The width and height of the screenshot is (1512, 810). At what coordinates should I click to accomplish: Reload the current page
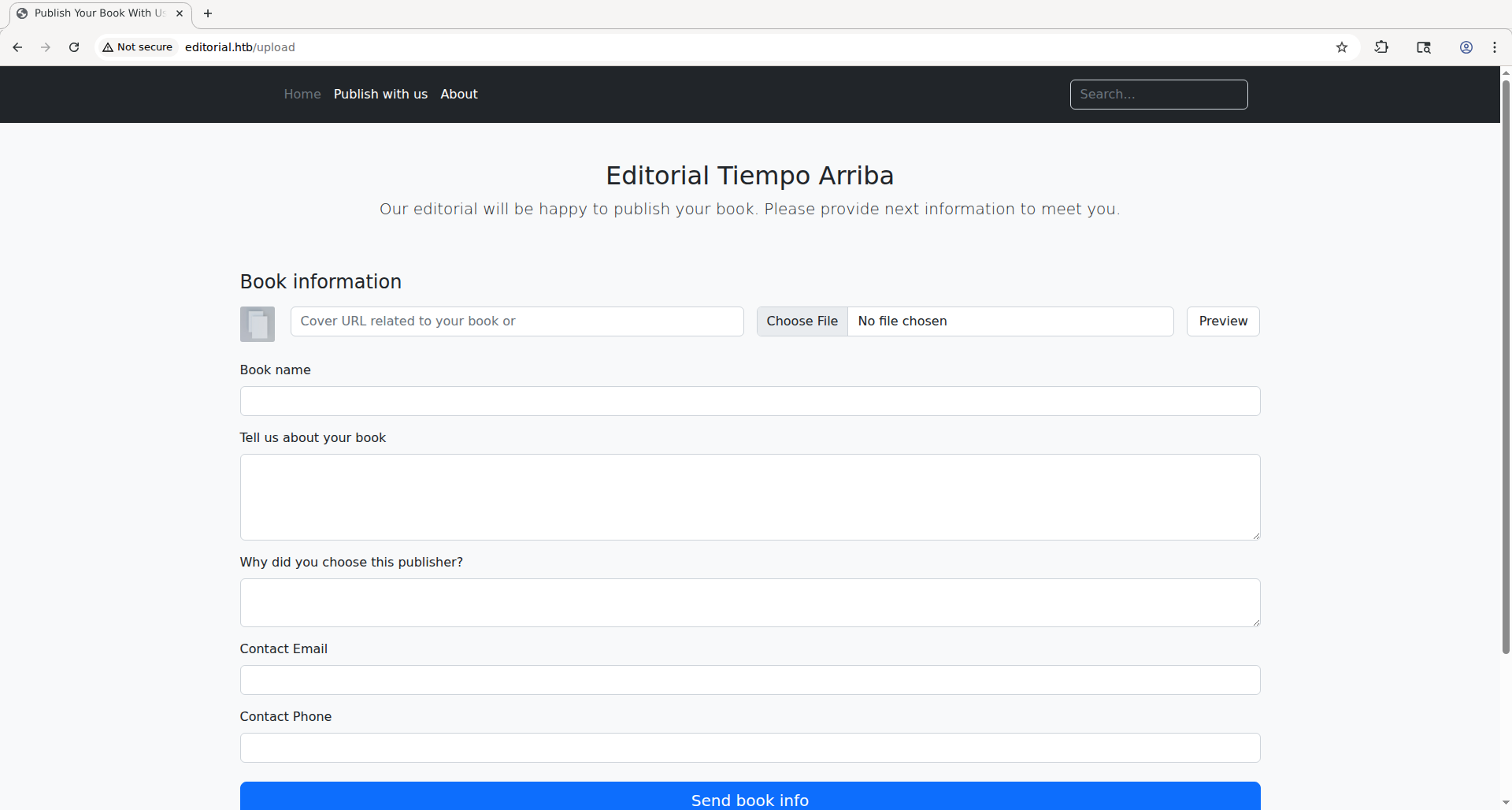point(74,47)
